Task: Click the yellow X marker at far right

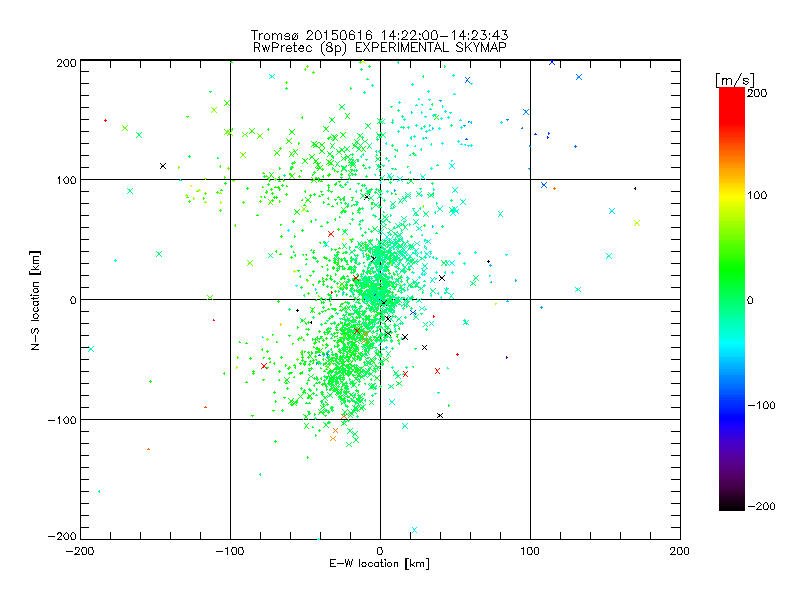Action: tap(636, 222)
